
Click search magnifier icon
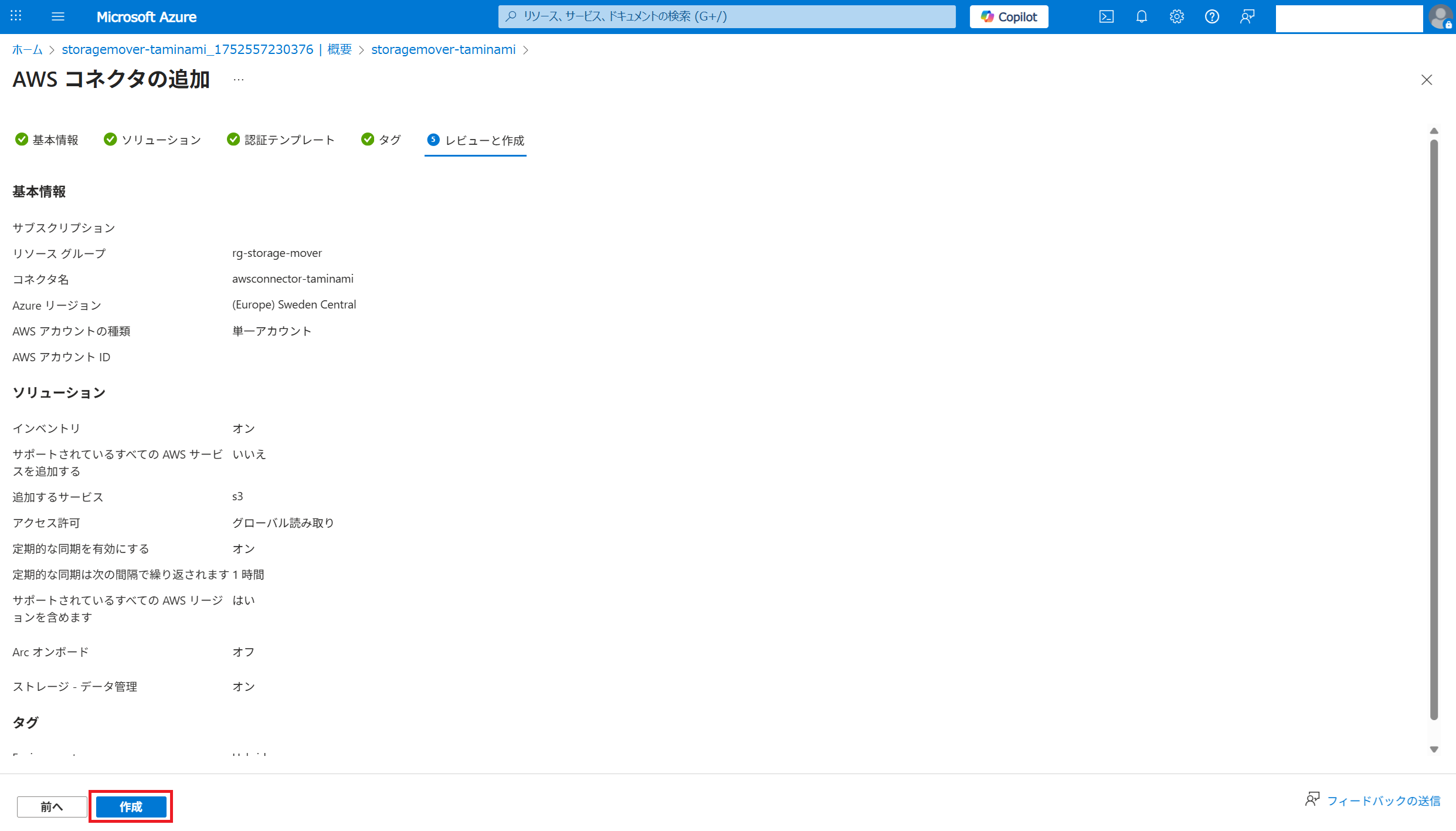pos(511,16)
